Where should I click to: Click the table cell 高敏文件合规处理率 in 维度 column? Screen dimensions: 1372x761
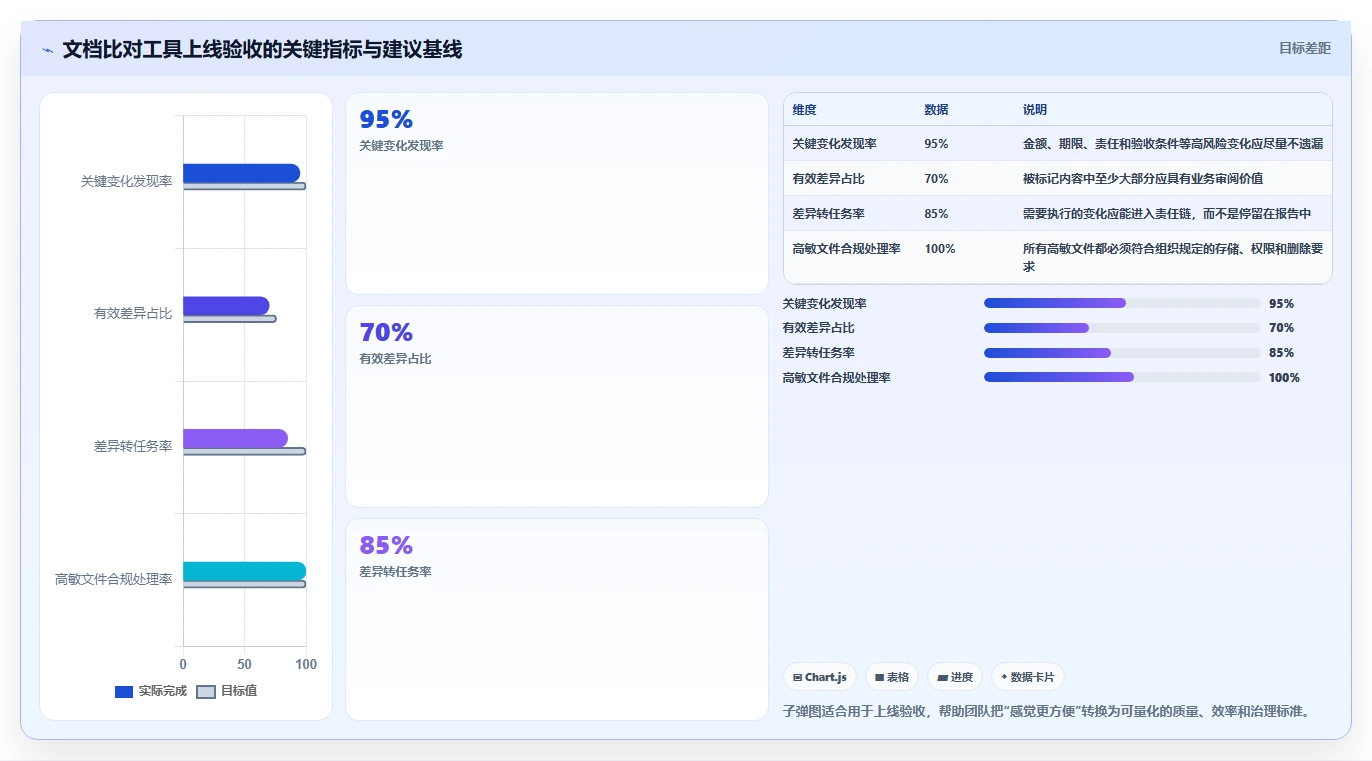[x=846, y=249]
